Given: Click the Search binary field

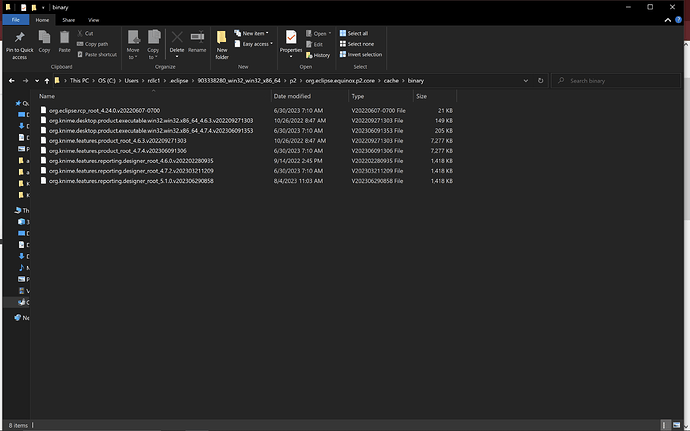Looking at the screenshot, I should [x=616, y=81].
